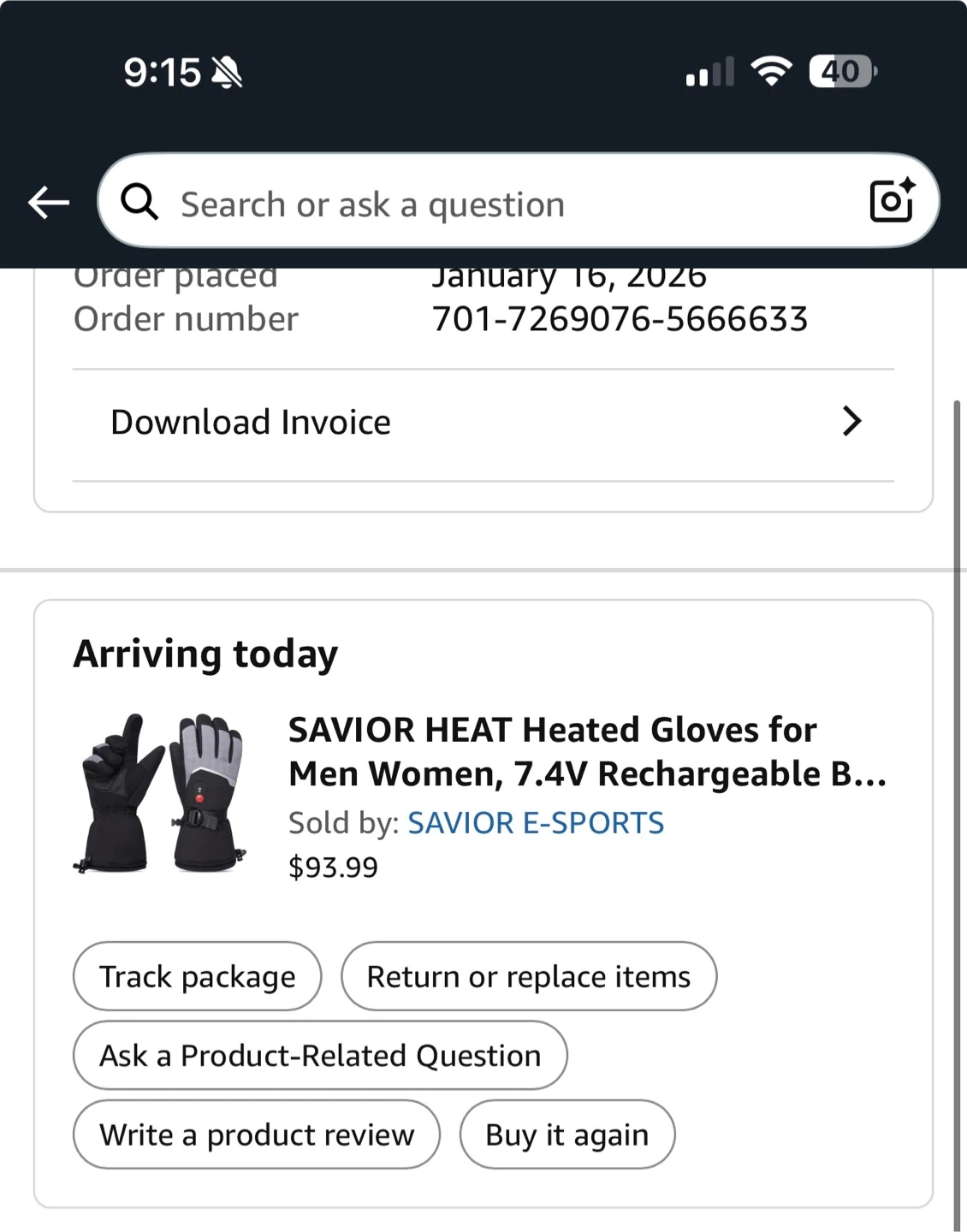Tap the battery level indicator
The width and height of the screenshot is (967, 1232).
843,71
